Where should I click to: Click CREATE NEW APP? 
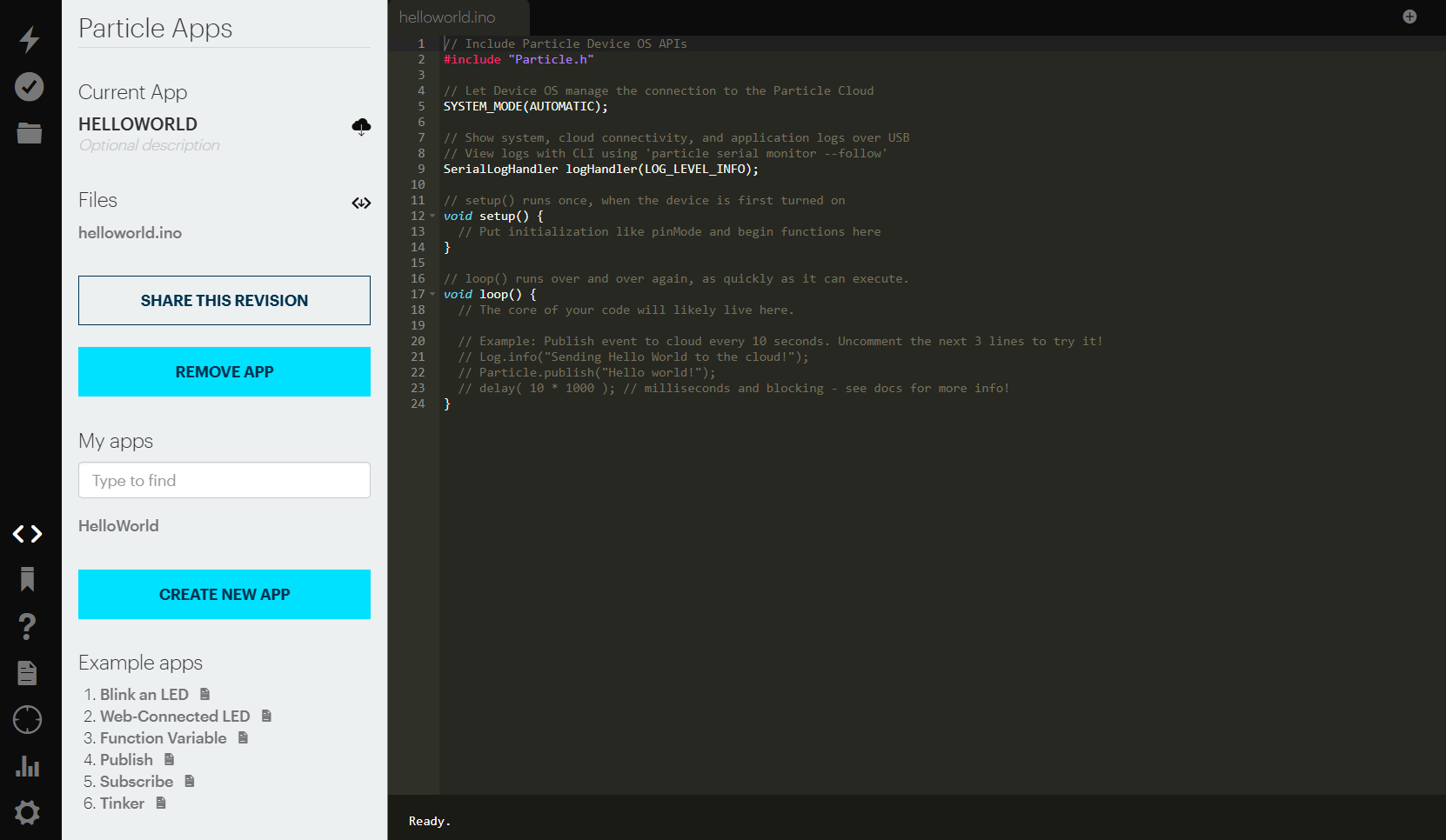coord(224,594)
